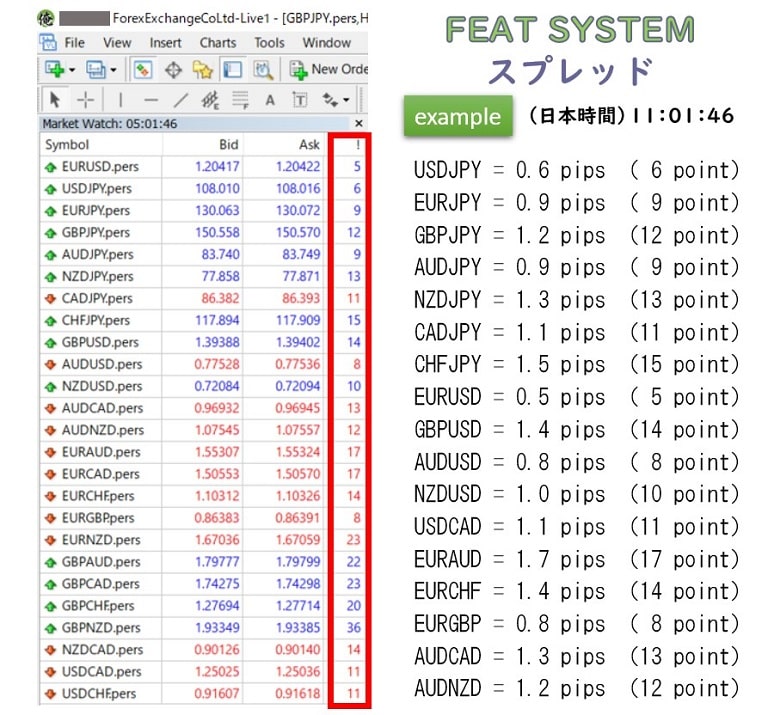Open the View menu
768x715 pixels.
click(x=117, y=43)
